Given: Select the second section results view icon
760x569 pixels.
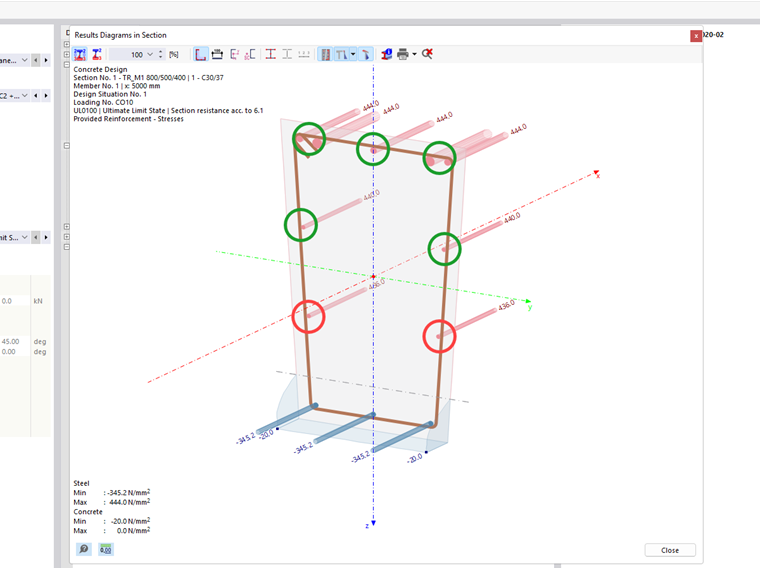Looking at the screenshot, I should 97,54.
